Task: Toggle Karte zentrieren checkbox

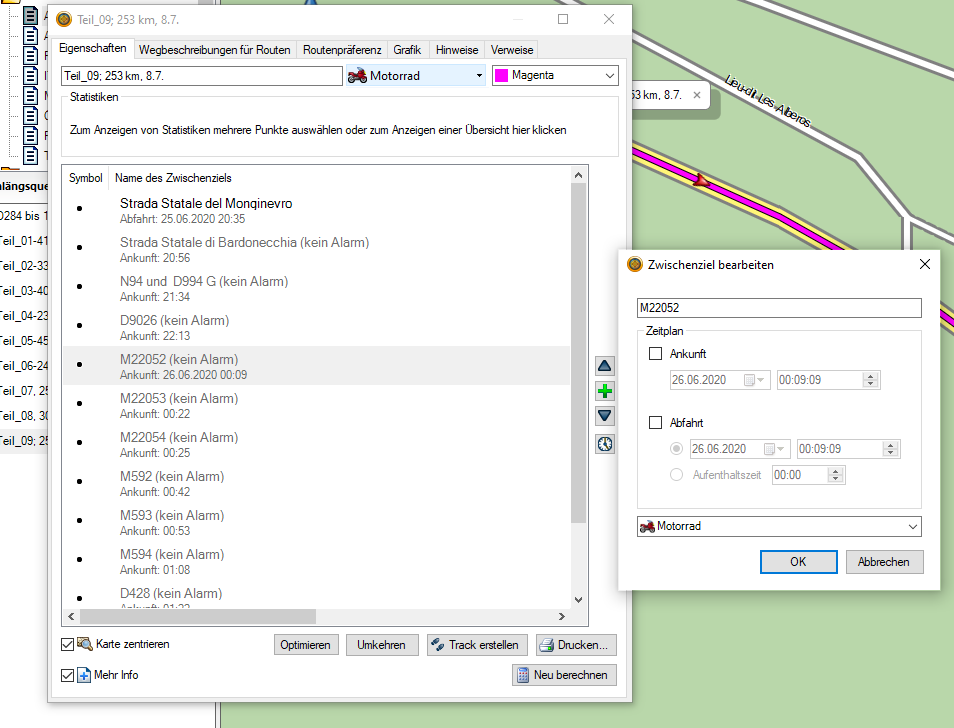Action: (68, 645)
